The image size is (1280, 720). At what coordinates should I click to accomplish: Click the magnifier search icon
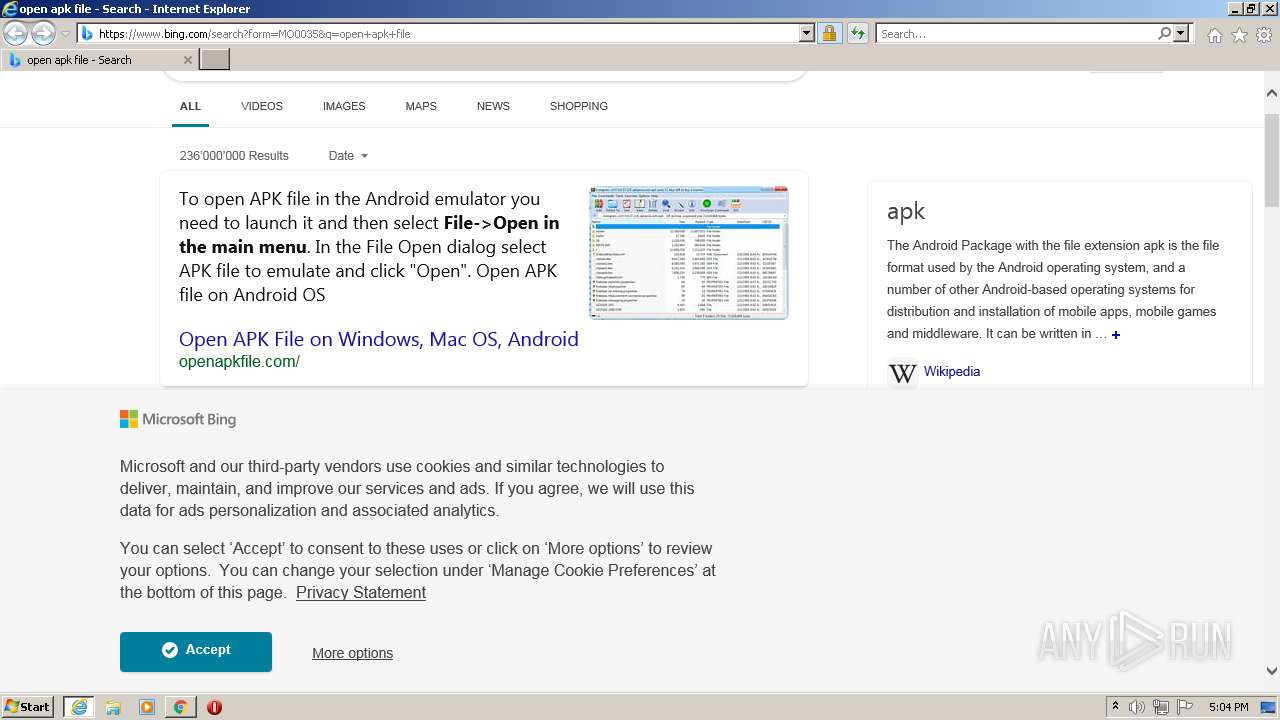1164,34
